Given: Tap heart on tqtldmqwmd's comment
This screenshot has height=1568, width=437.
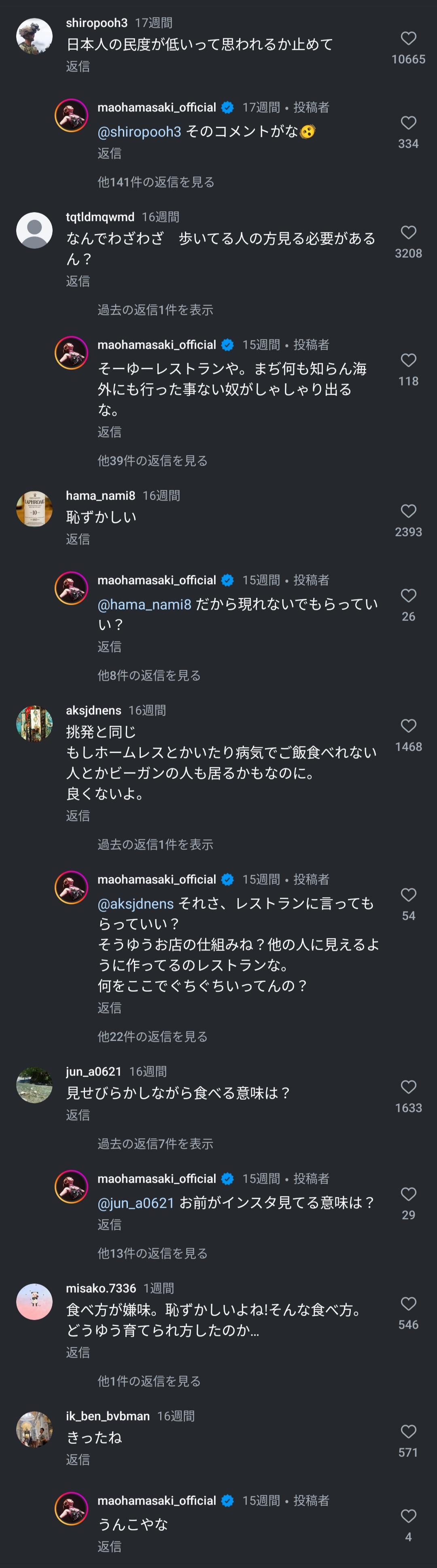Looking at the screenshot, I should 408,233.
